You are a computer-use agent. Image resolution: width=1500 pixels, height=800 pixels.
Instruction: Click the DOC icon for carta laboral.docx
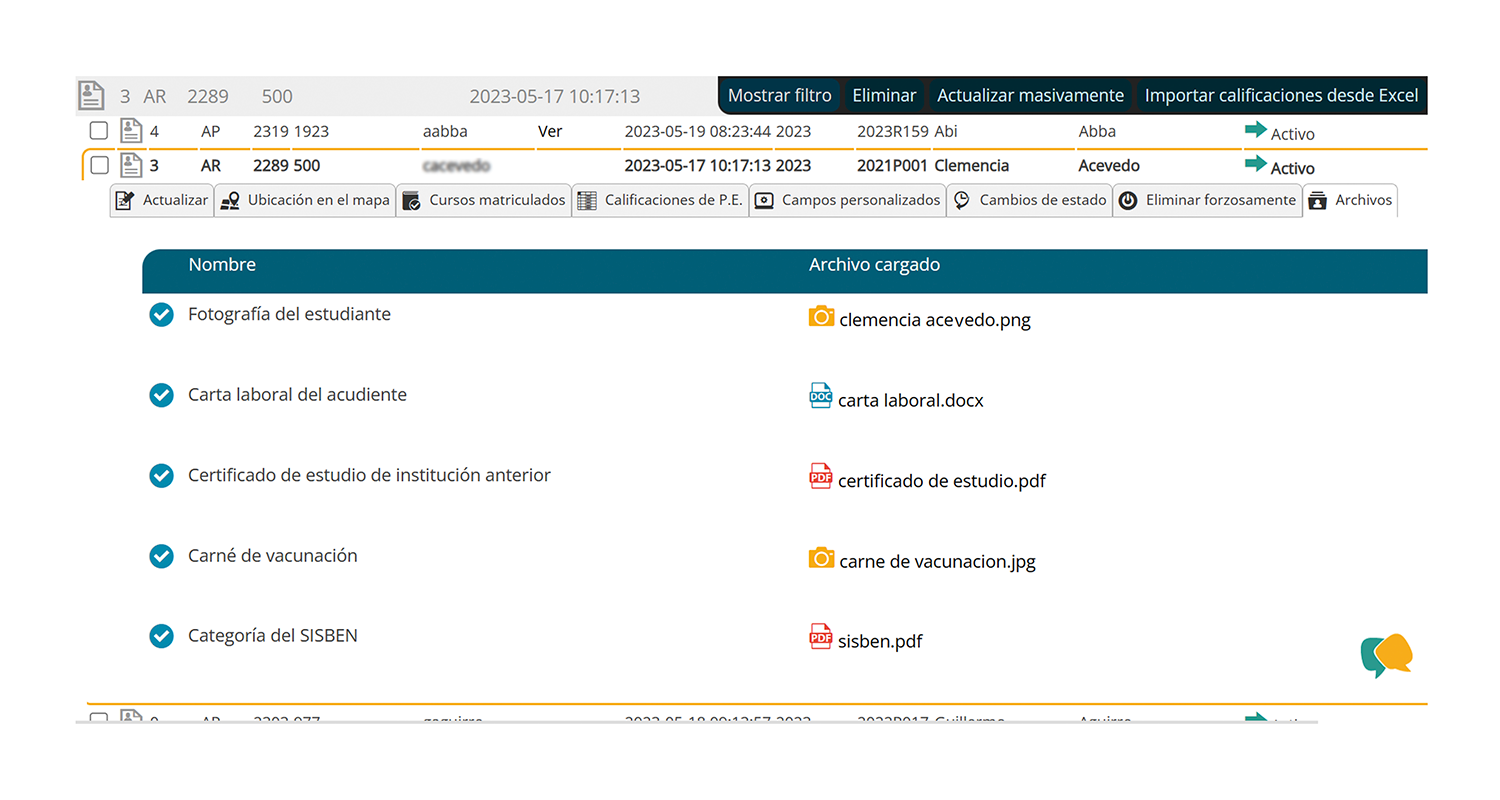820,397
